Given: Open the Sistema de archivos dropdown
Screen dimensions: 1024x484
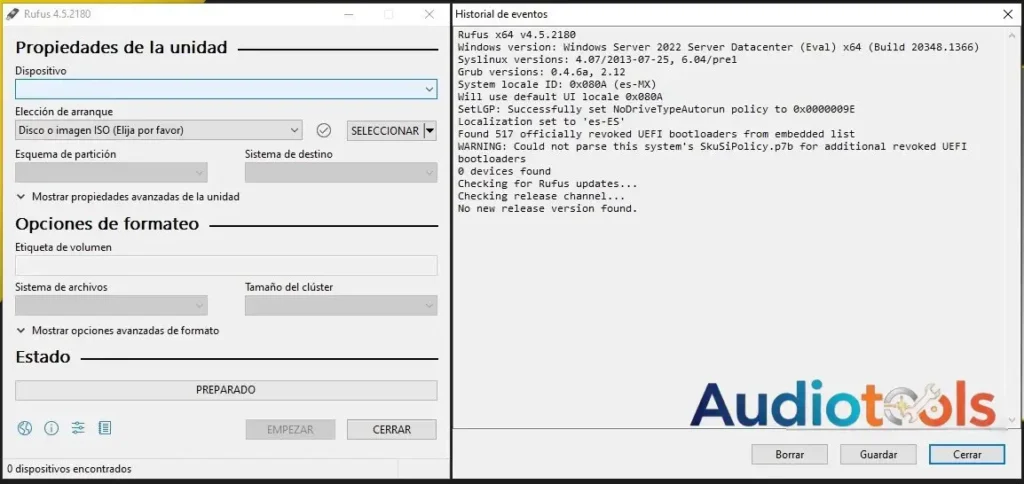Looking at the screenshot, I should coord(111,306).
